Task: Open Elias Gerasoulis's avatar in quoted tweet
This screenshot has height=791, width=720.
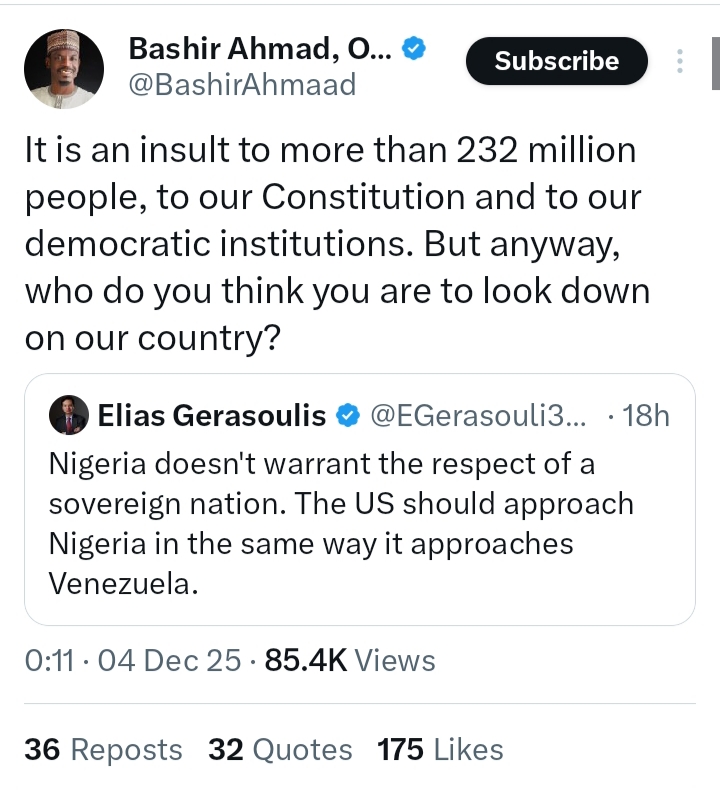Action: click(68, 416)
